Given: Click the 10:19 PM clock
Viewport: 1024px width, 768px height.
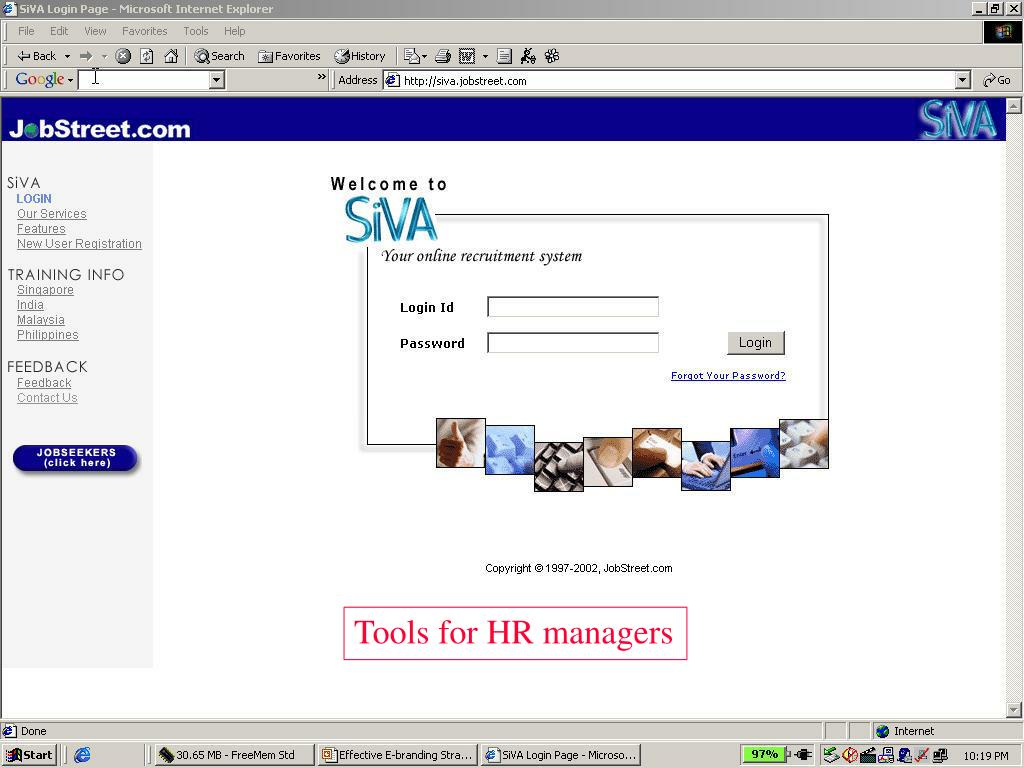Looking at the screenshot, I should click(986, 756).
